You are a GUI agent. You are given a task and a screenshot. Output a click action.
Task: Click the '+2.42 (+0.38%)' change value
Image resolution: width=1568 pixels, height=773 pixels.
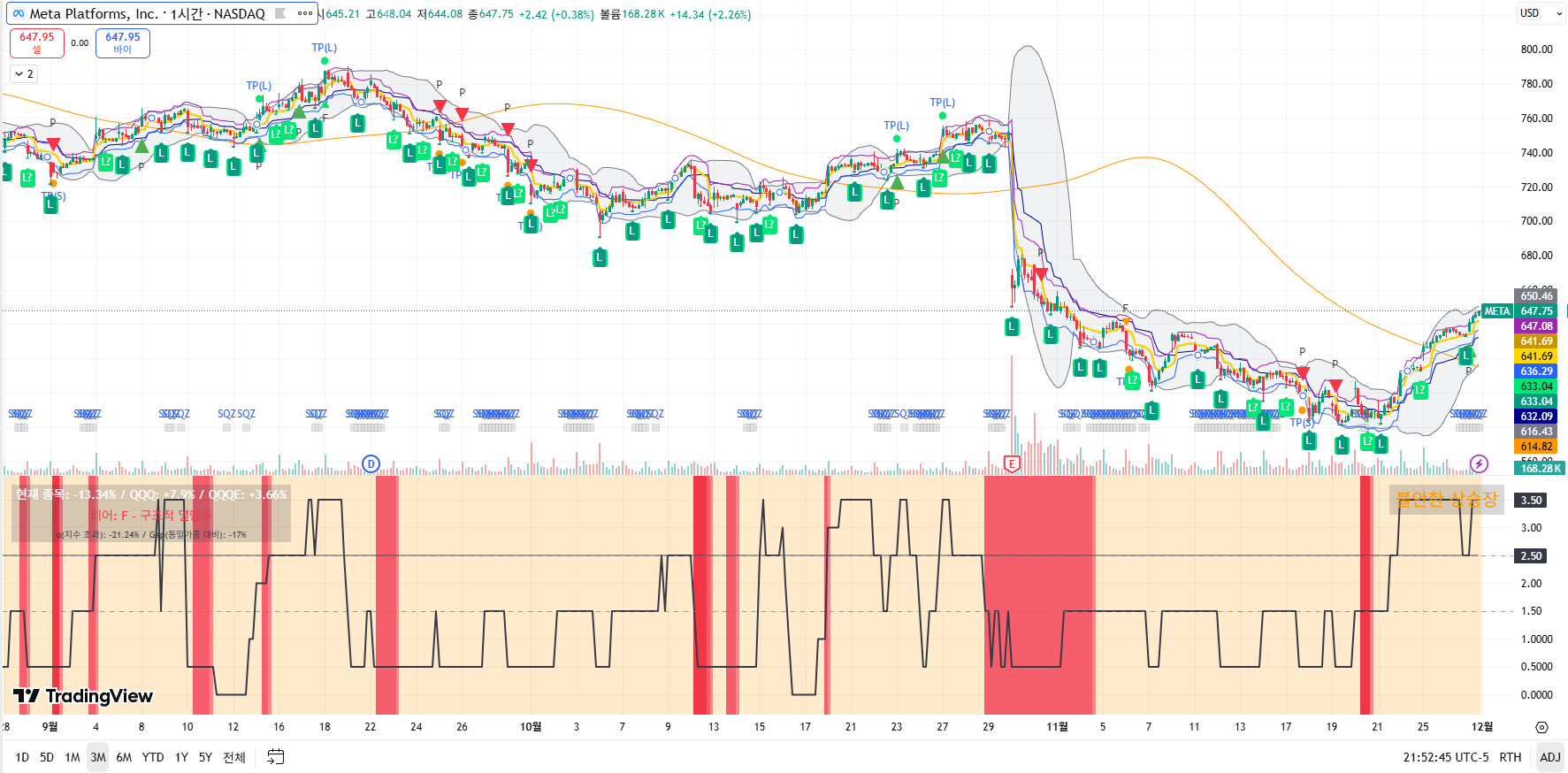coord(556,14)
